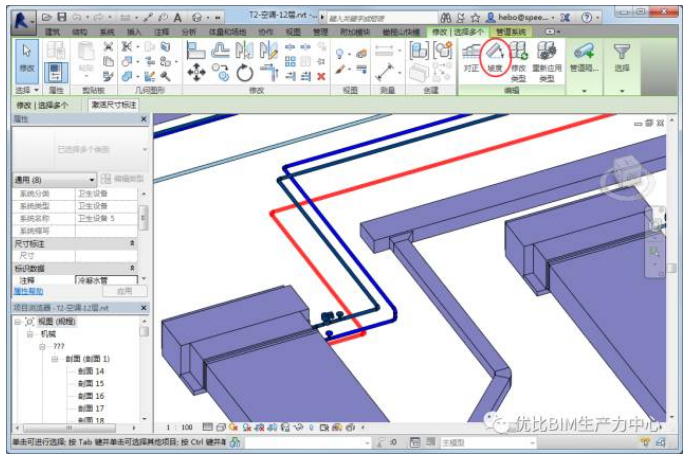
Task: Open the 结构 ribbon tab
Action: 80,31
